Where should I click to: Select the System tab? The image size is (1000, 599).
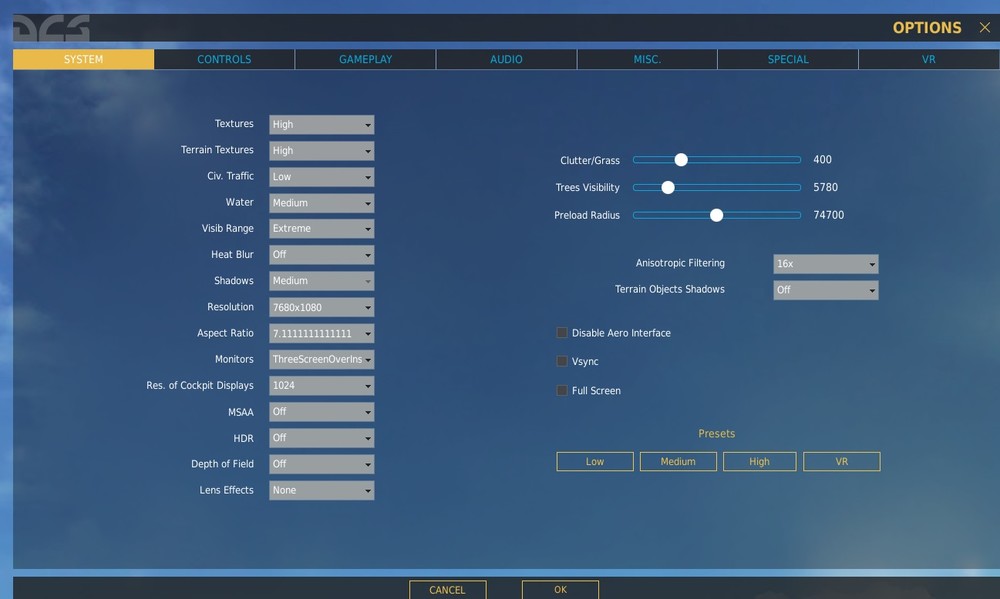(x=84, y=59)
